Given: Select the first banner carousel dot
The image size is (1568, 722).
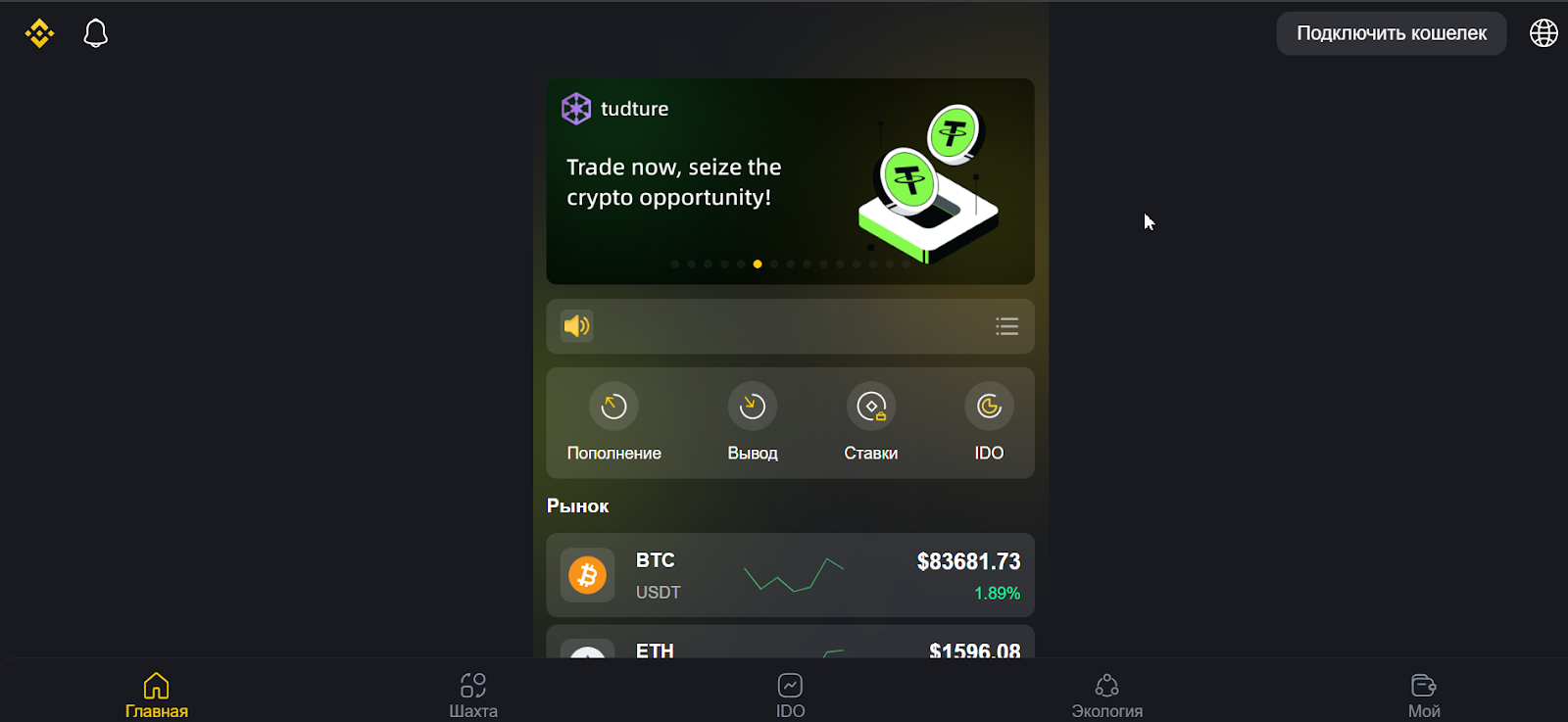Looking at the screenshot, I should pyautogui.click(x=674, y=264).
